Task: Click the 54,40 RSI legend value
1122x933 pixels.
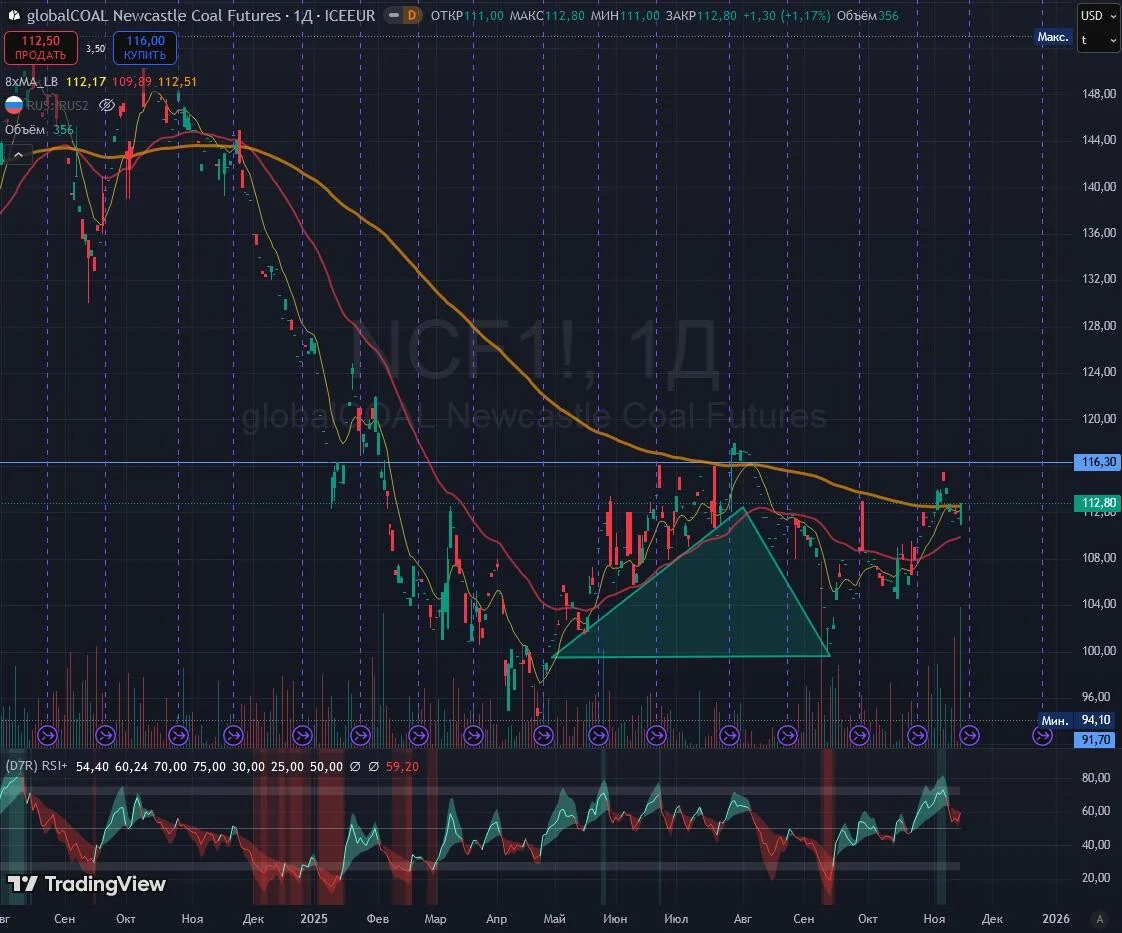Action: point(92,766)
